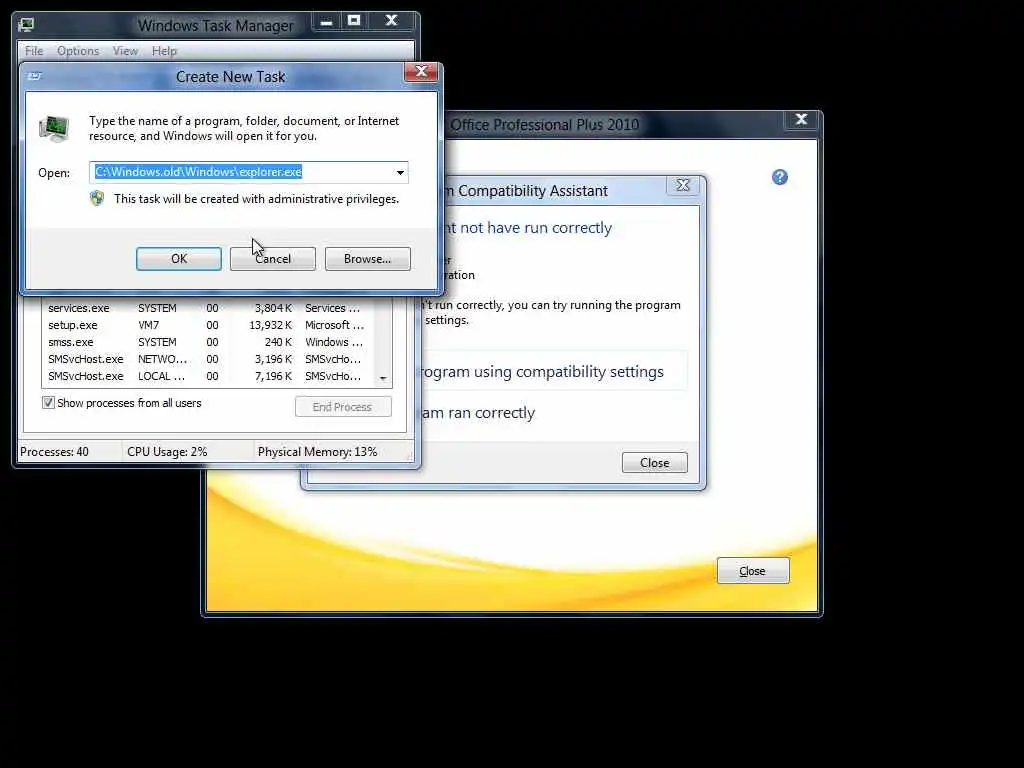1024x768 pixels.
Task: Click the run program computer icon
Action: tap(54, 128)
